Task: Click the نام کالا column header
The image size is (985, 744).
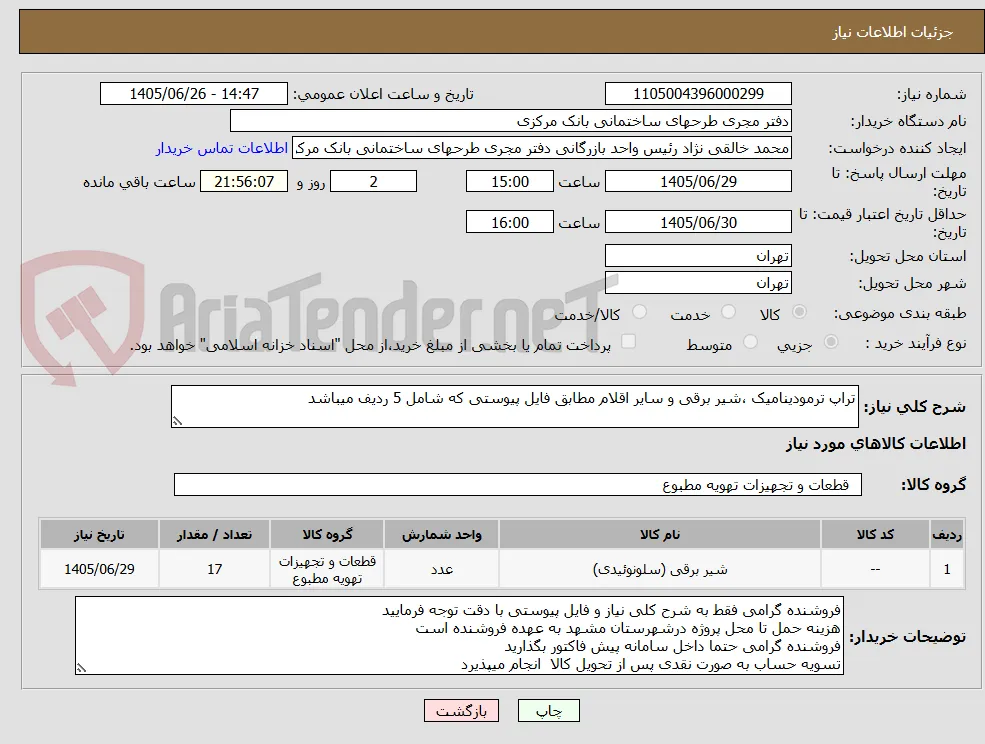Action: point(660,534)
